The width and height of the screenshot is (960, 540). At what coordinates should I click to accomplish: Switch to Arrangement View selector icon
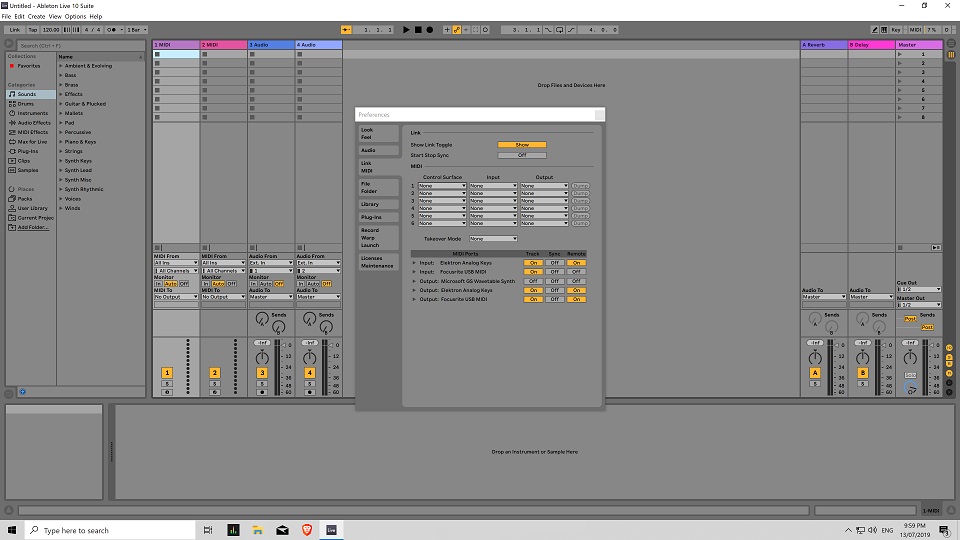[951, 43]
